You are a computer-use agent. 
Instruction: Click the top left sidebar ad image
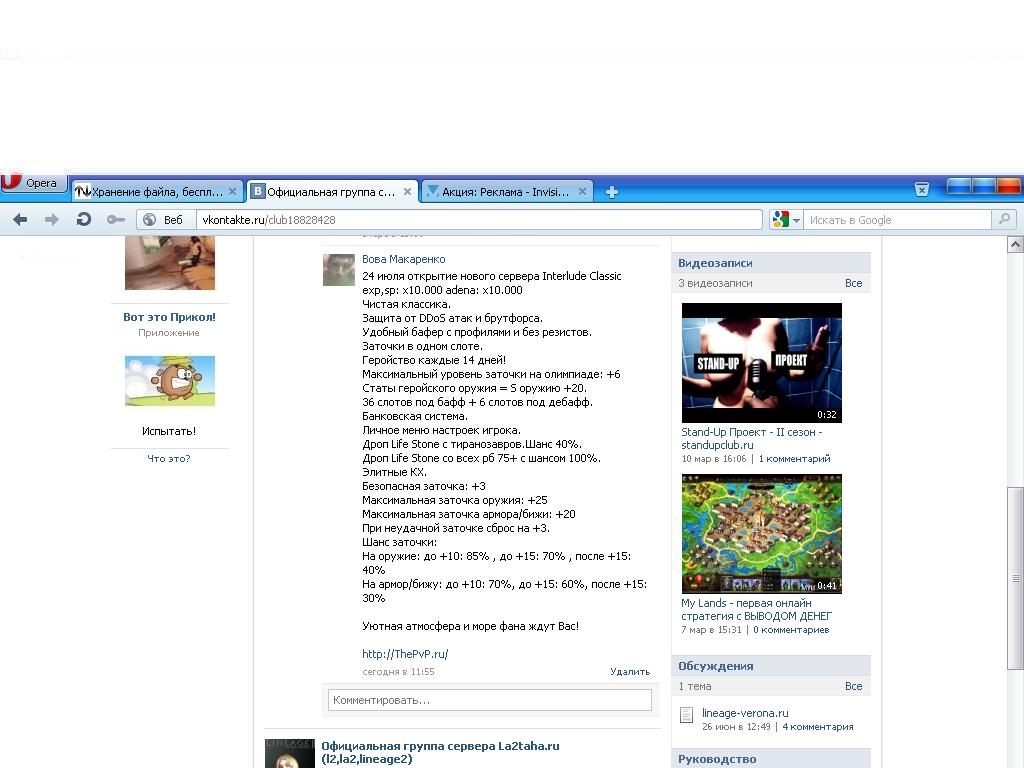(170, 263)
